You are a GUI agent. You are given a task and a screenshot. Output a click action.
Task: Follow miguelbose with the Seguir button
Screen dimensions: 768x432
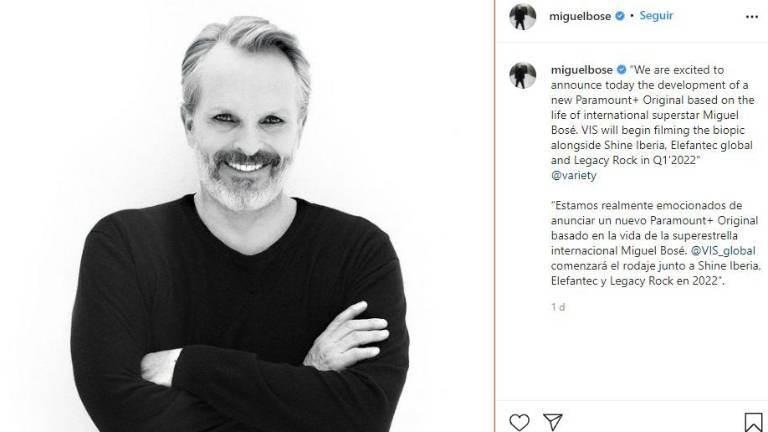(x=656, y=16)
